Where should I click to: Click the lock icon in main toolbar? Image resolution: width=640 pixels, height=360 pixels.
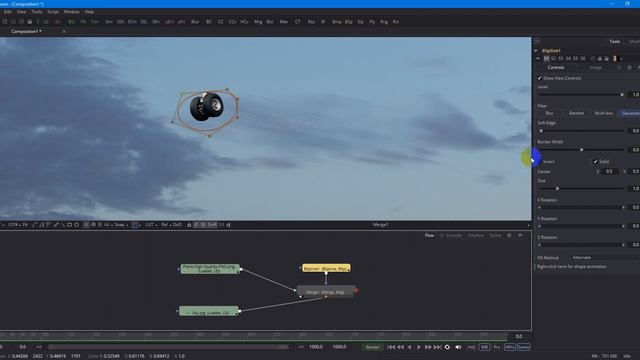30,22
